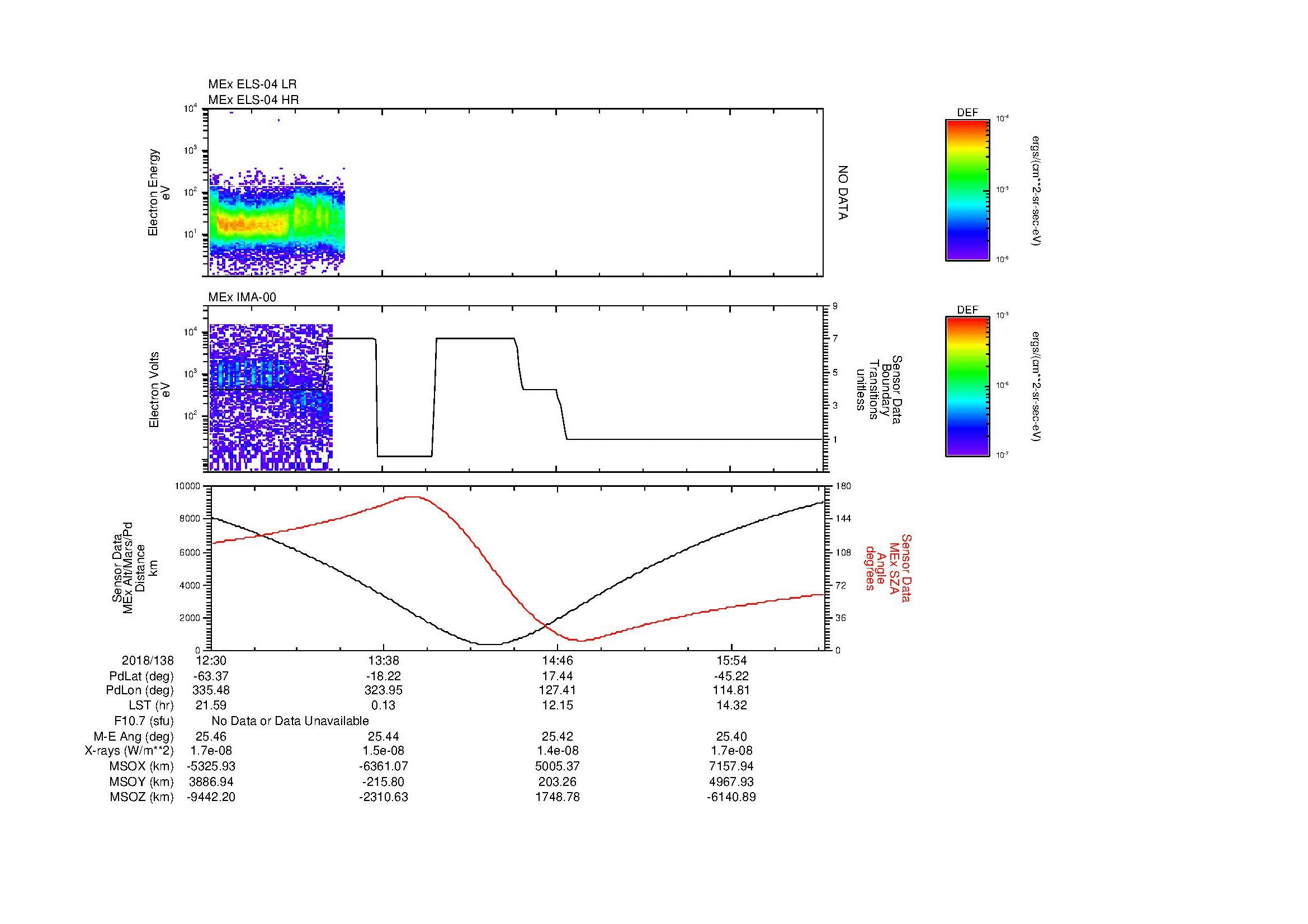The width and height of the screenshot is (1308, 924).
Task: Click LST value '21.59'
Action: coord(211,705)
